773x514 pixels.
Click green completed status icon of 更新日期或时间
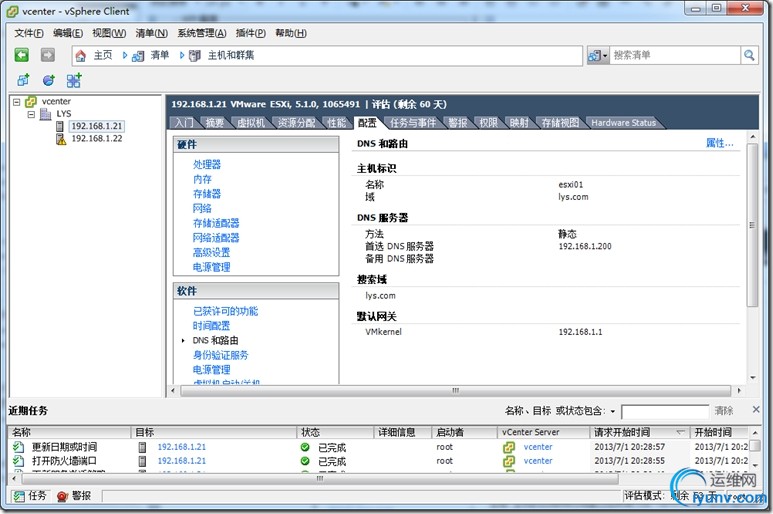coord(305,447)
